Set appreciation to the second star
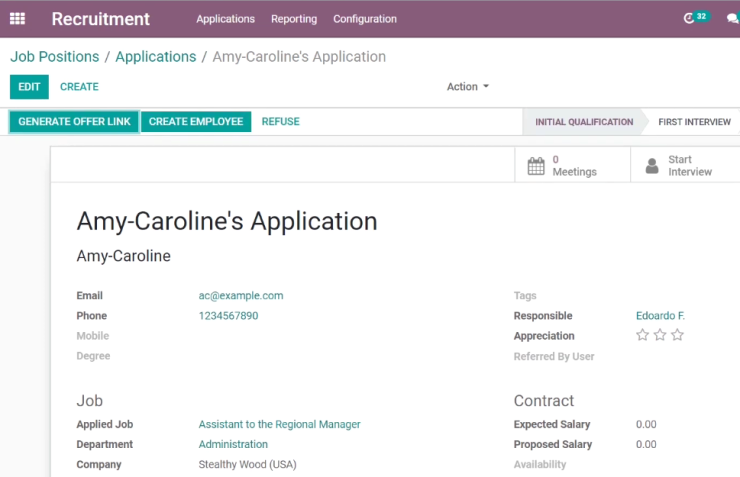This screenshot has height=477, width=740. tap(660, 335)
